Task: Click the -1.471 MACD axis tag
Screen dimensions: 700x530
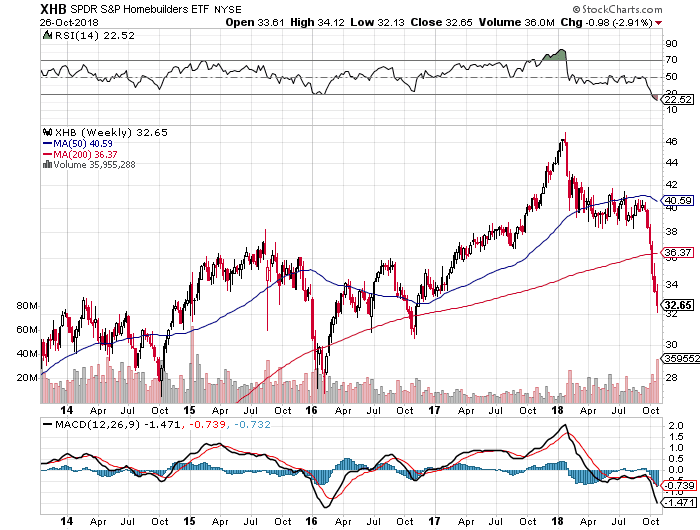Action: [679, 503]
